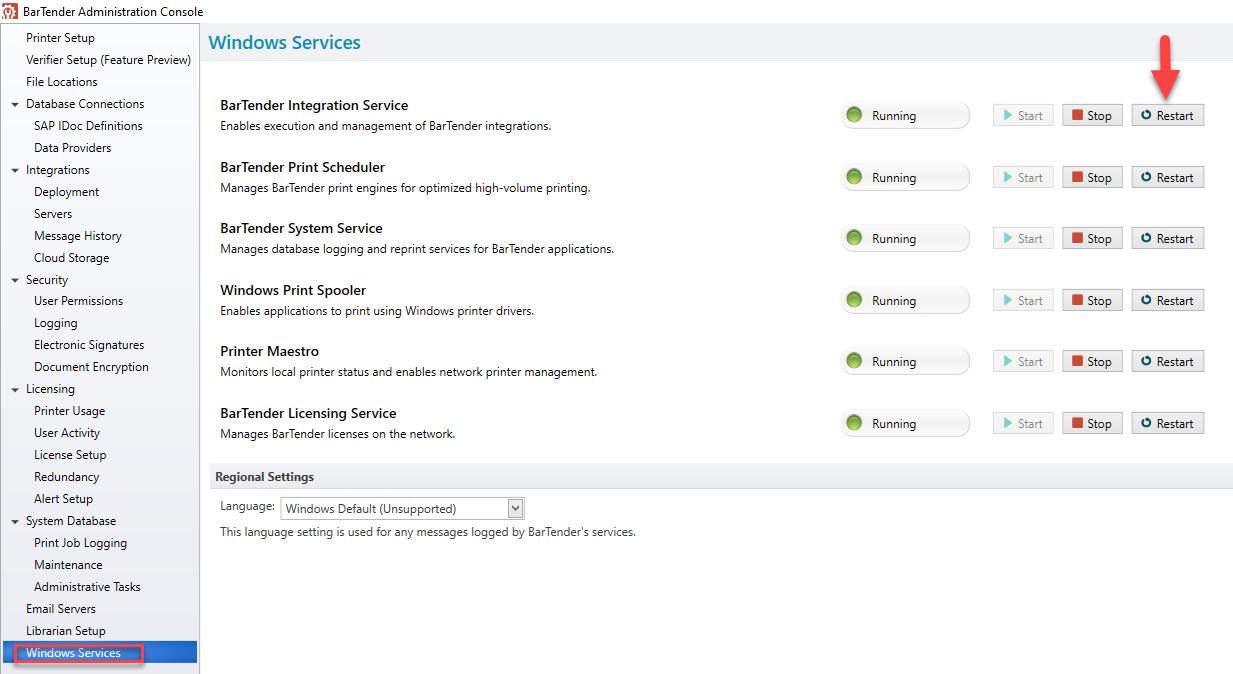Open User Permissions

pos(78,301)
